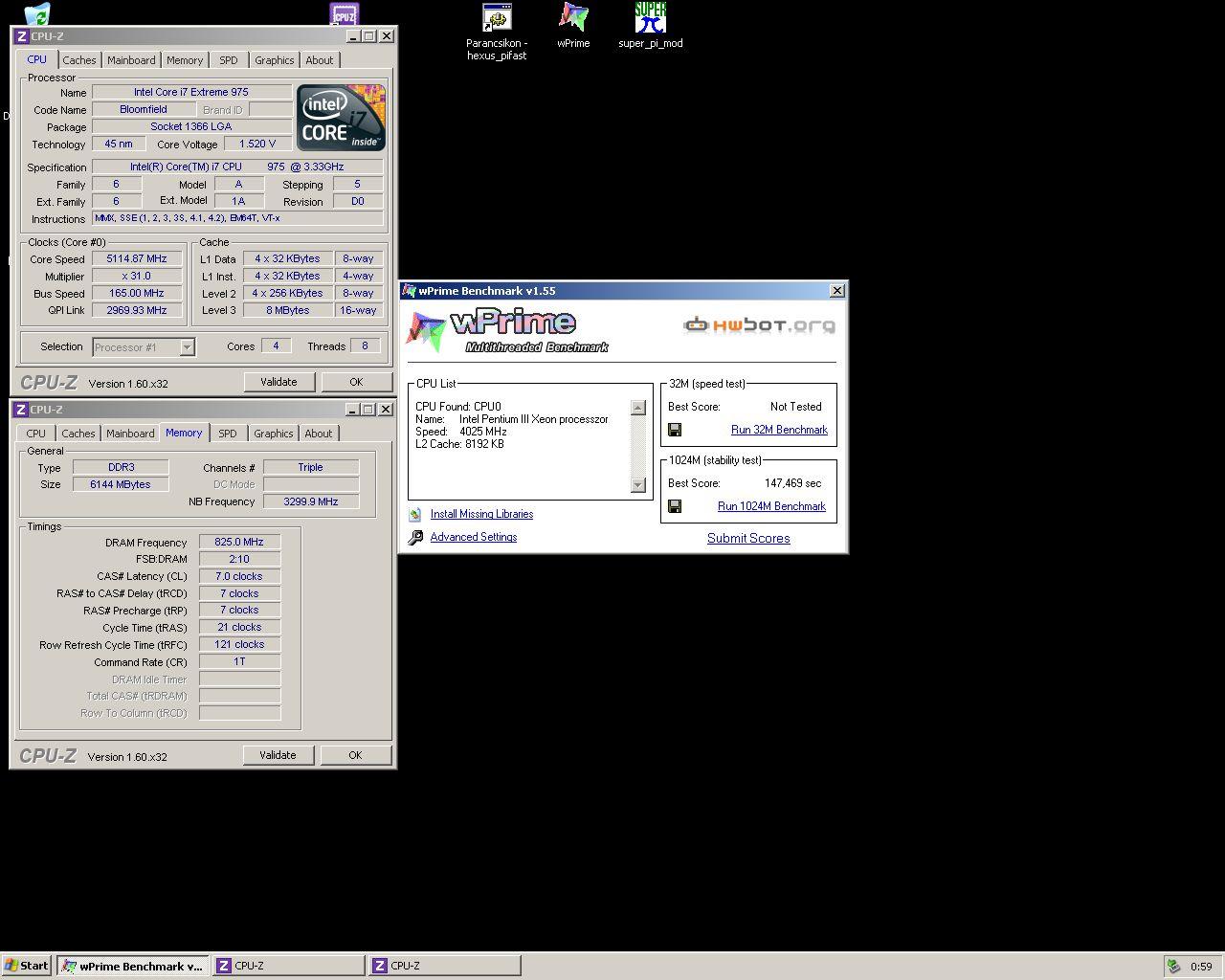Click the Command Rate value 1T

click(239, 662)
